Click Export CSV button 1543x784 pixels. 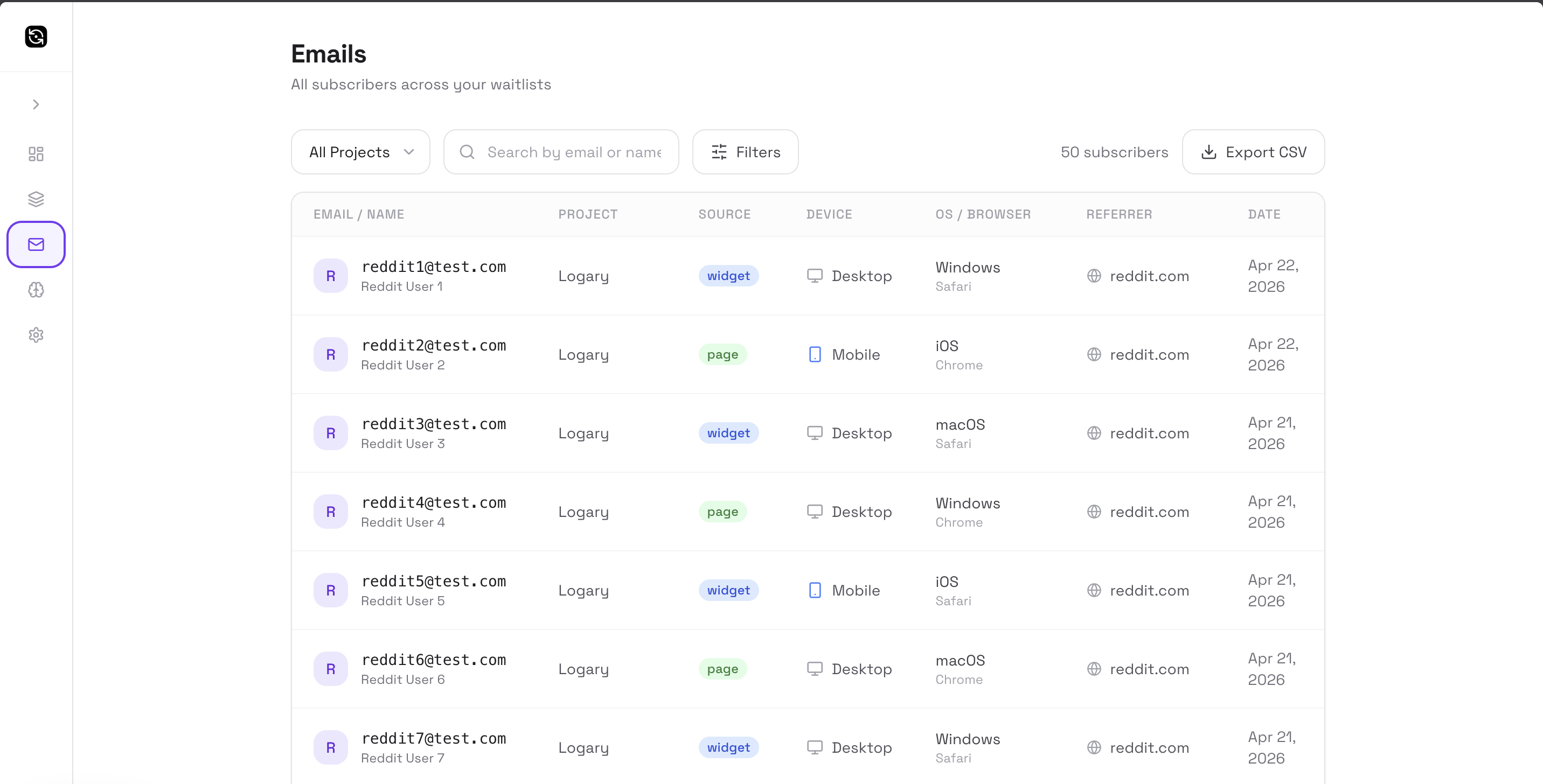pyautogui.click(x=1253, y=152)
